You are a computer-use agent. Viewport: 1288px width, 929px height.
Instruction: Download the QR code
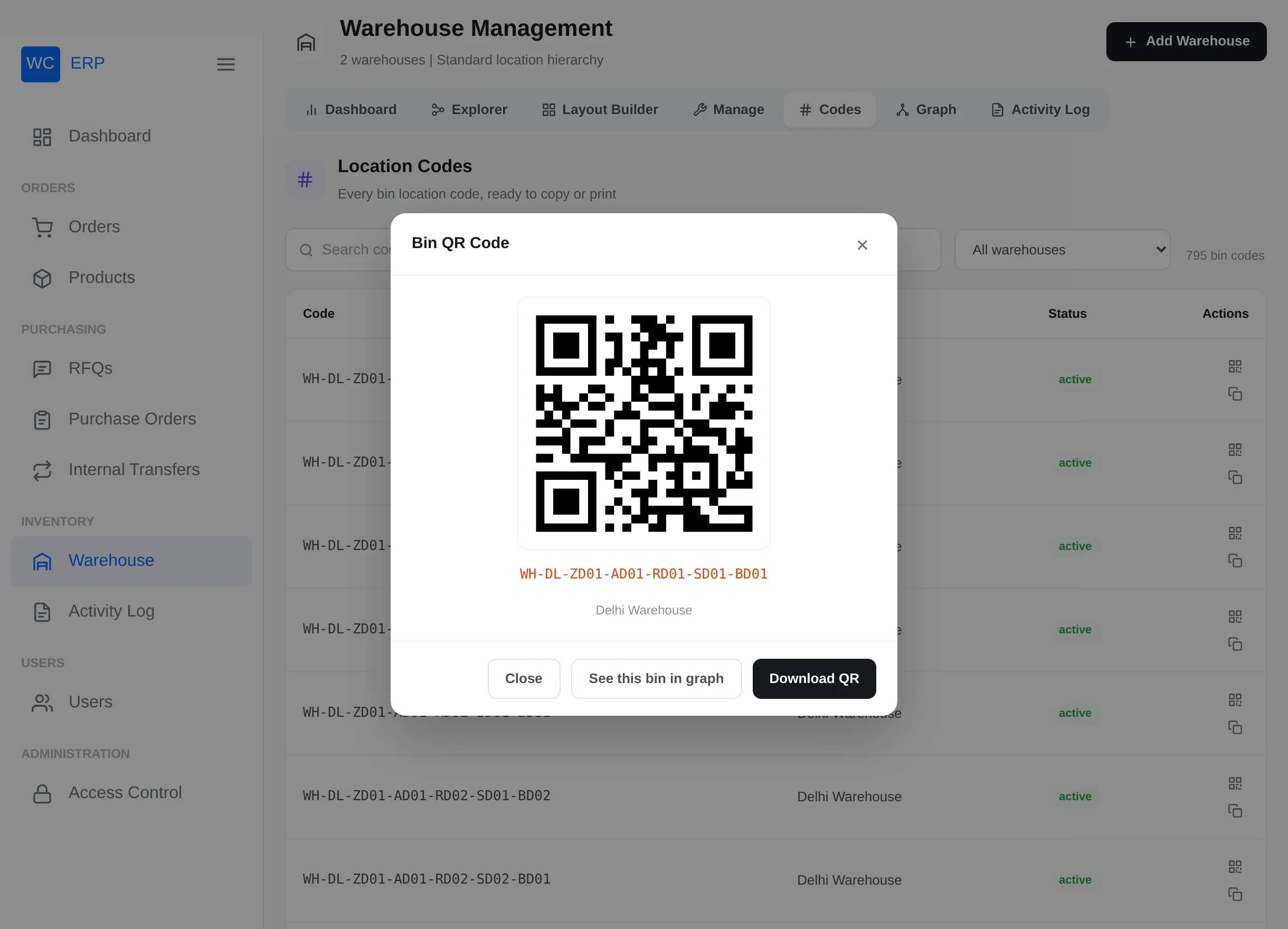(x=814, y=679)
